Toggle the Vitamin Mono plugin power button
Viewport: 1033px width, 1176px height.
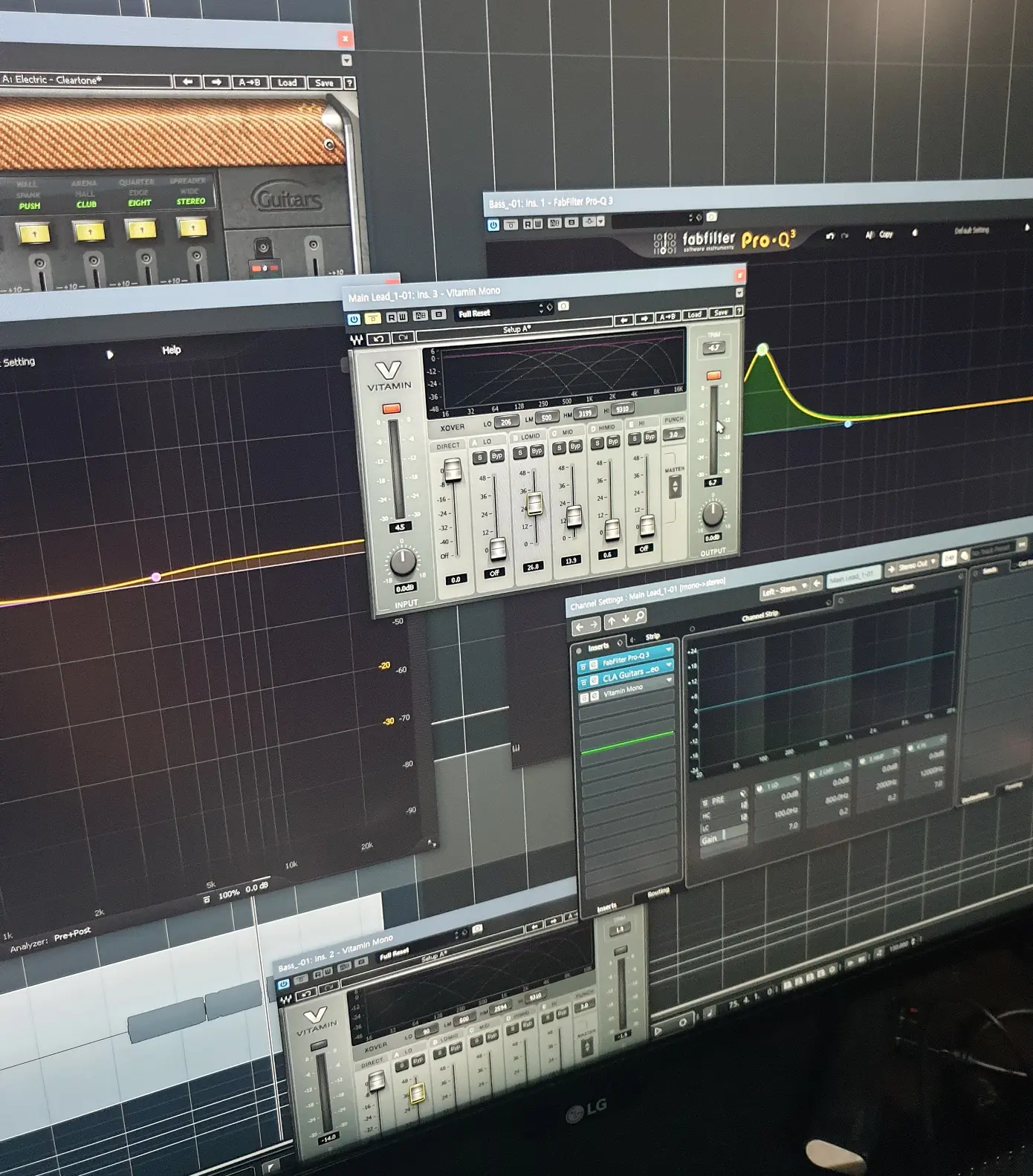click(354, 319)
